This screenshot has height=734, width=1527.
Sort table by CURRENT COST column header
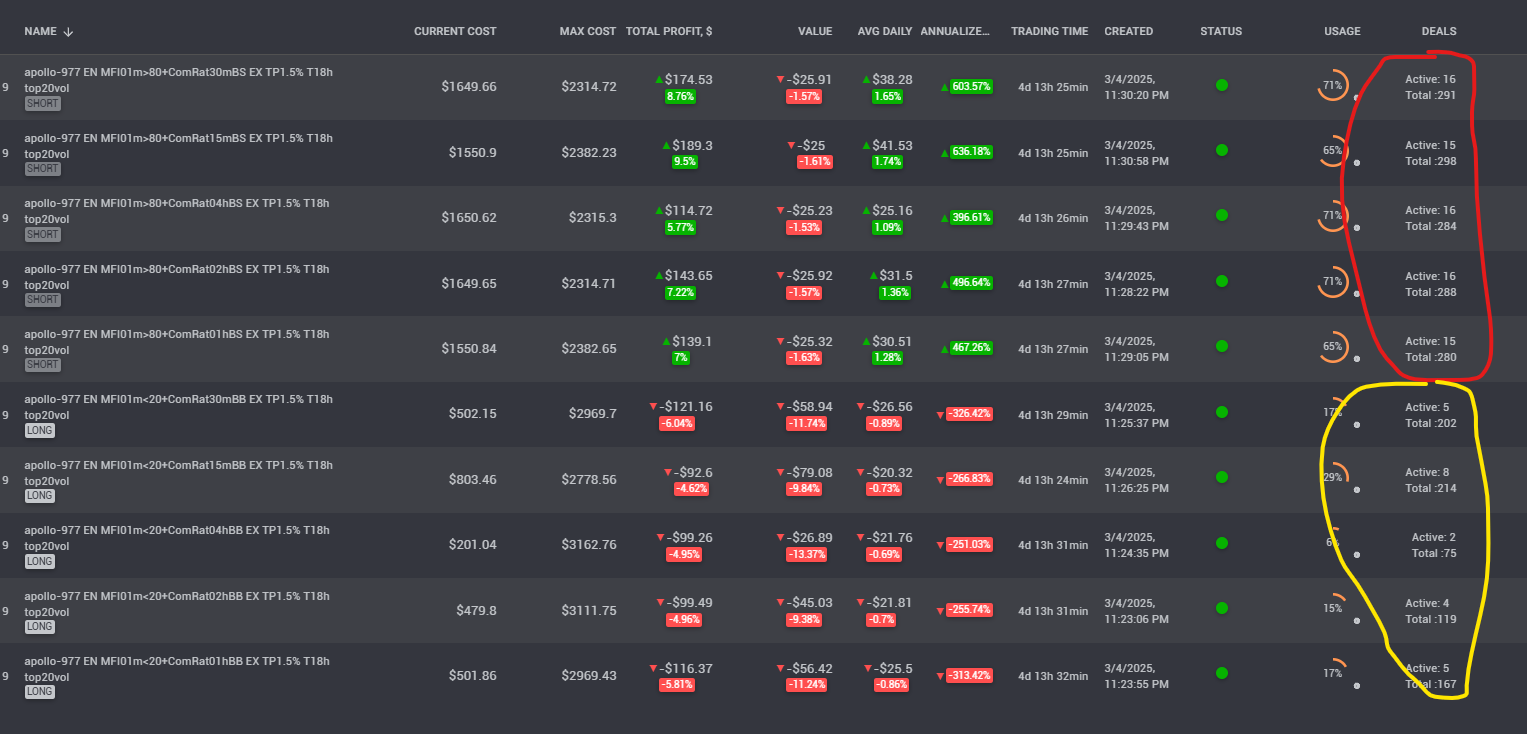(x=455, y=31)
